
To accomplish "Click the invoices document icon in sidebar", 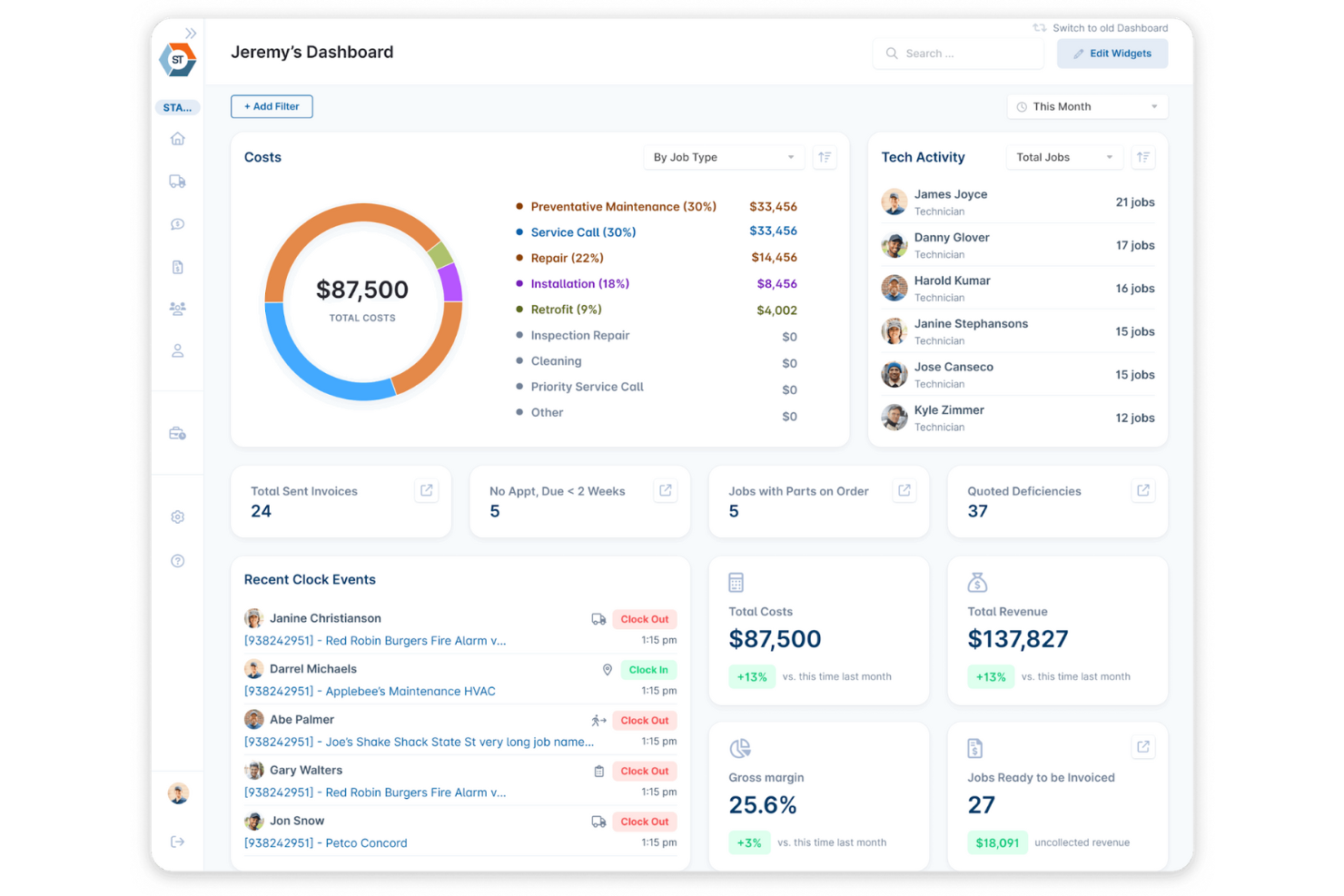I will [x=177, y=266].
